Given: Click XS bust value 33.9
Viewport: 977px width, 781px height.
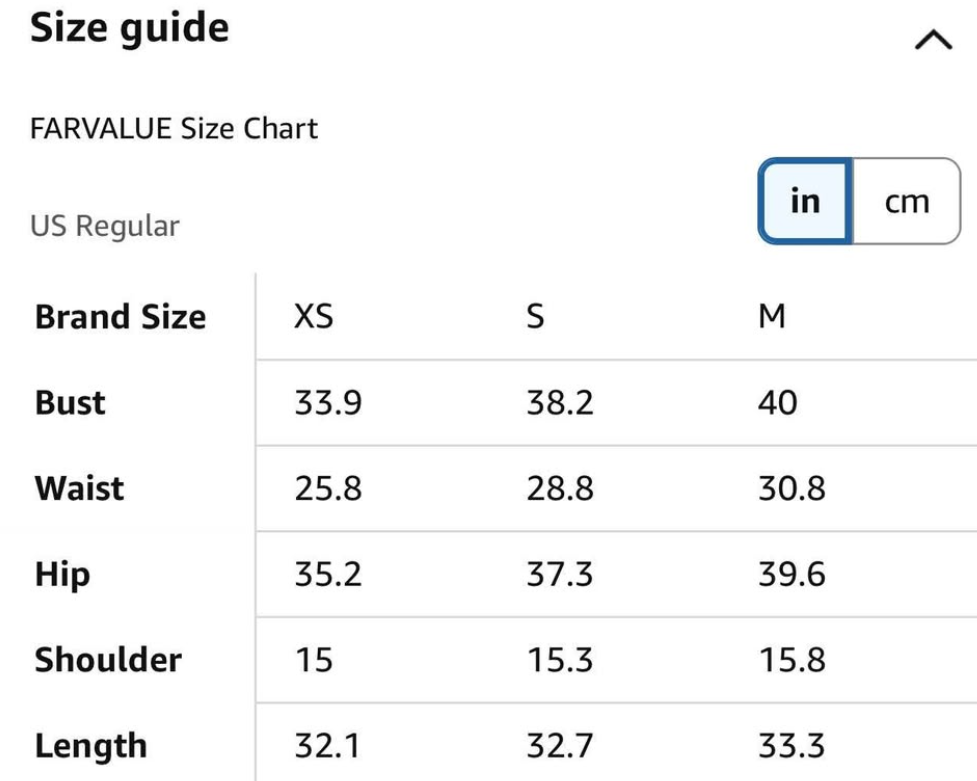Looking at the screenshot, I should coord(328,403).
